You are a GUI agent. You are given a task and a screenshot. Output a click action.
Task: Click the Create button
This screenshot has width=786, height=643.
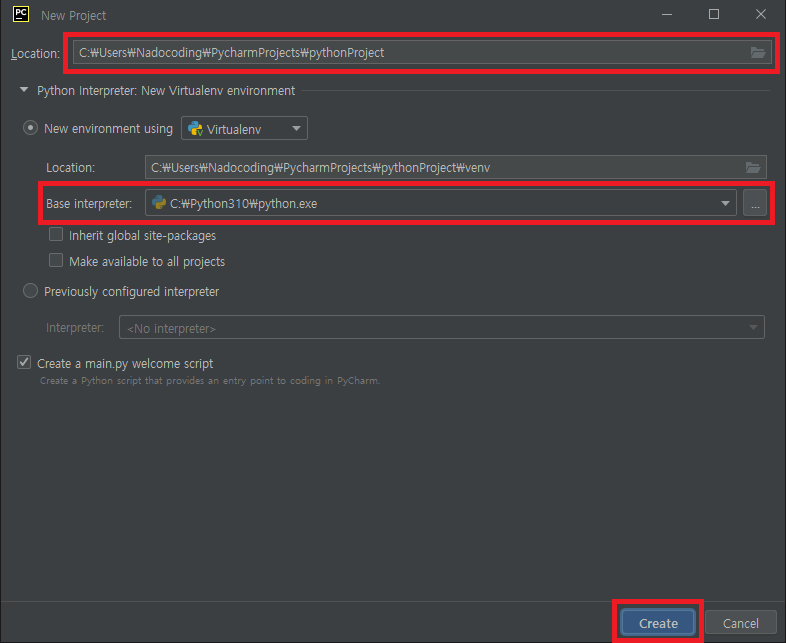(x=658, y=623)
